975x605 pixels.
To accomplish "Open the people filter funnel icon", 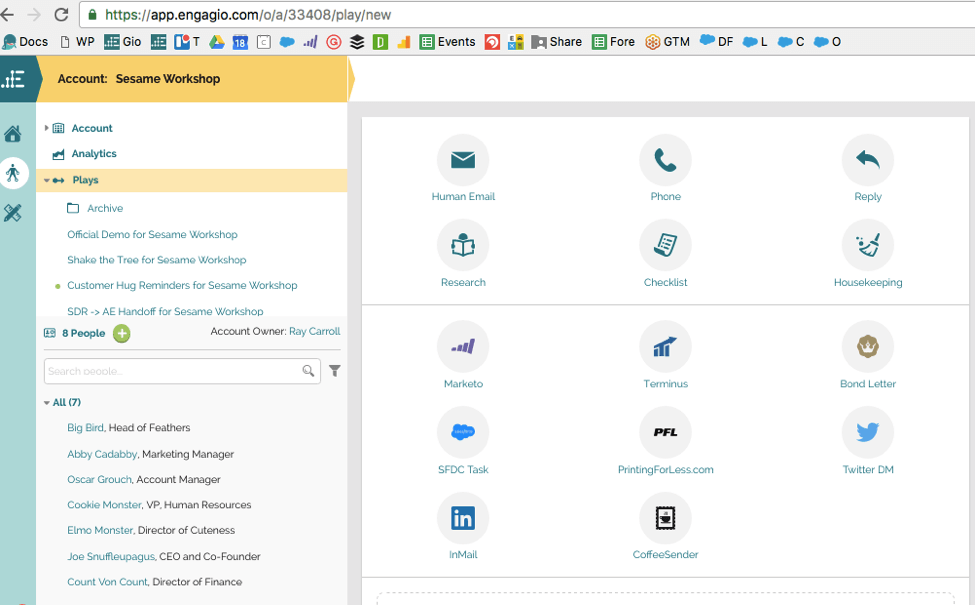I will [x=335, y=371].
